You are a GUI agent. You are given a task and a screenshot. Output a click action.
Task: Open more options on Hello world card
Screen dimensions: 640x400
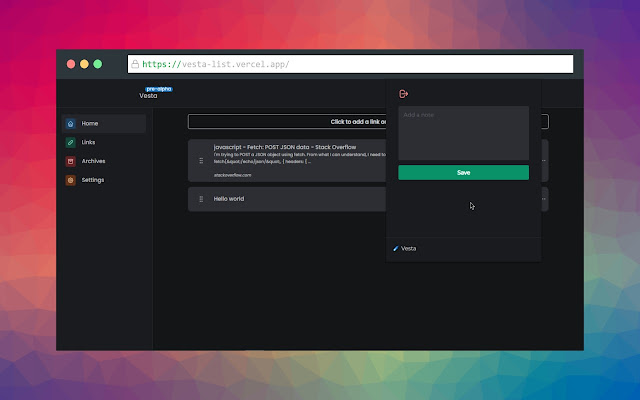tap(544, 199)
